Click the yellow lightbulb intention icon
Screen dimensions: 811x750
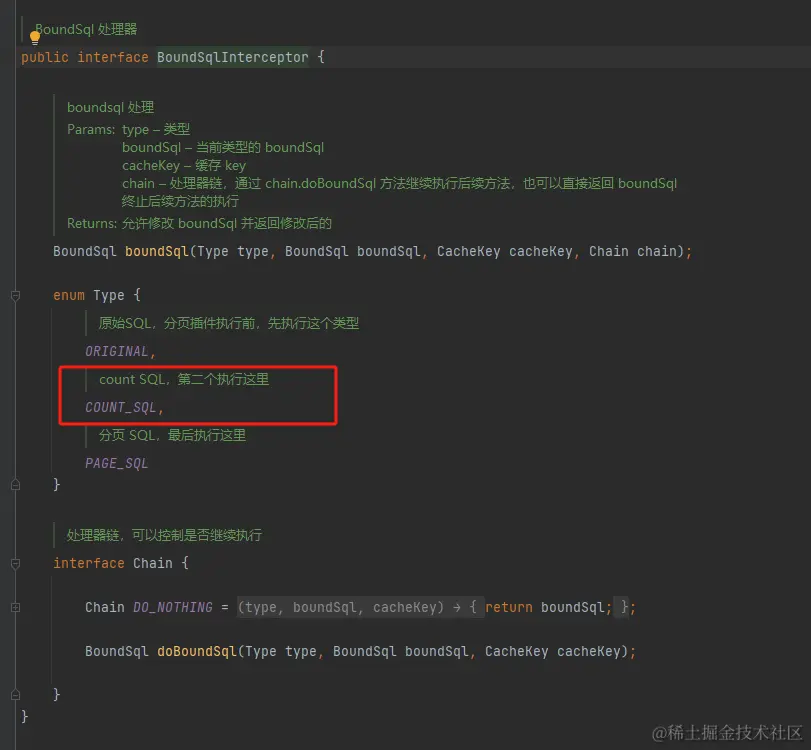[35, 38]
